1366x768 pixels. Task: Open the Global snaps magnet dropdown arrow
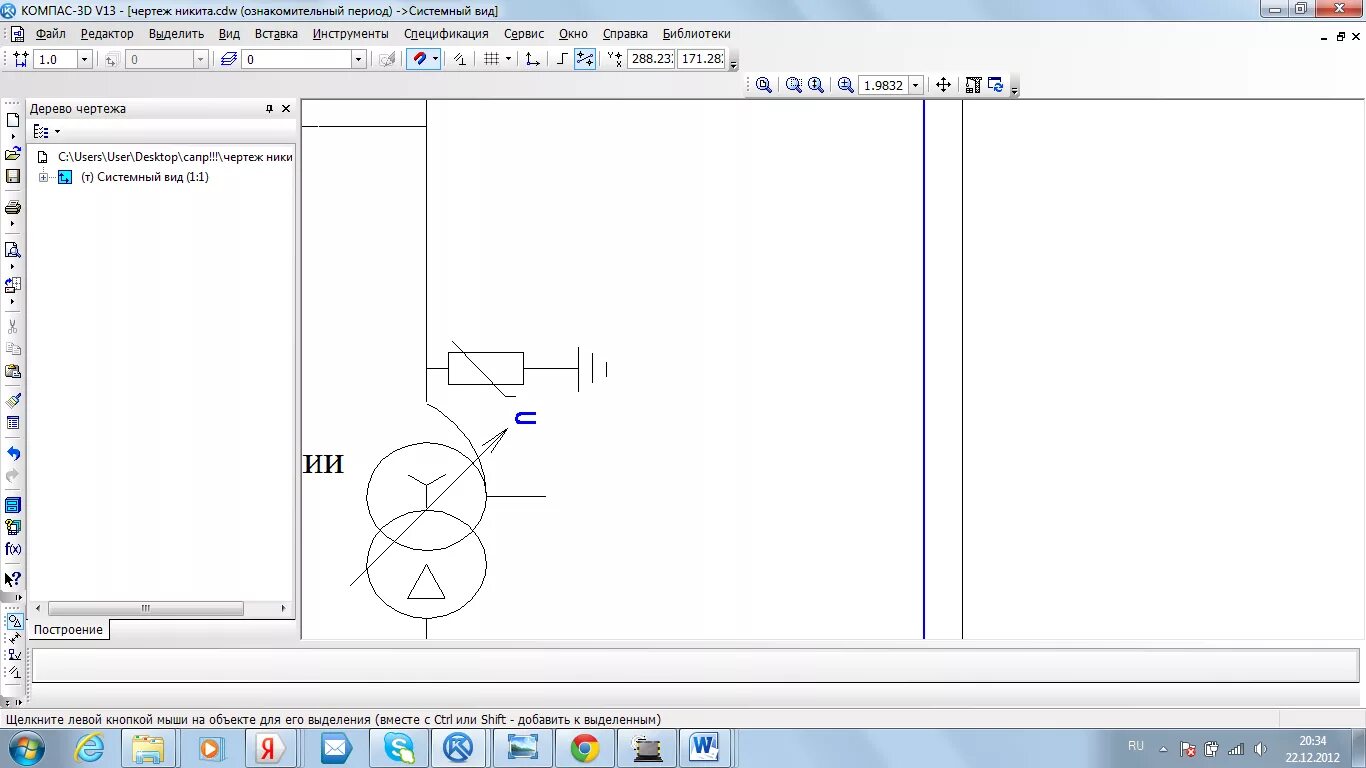point(435,59)
